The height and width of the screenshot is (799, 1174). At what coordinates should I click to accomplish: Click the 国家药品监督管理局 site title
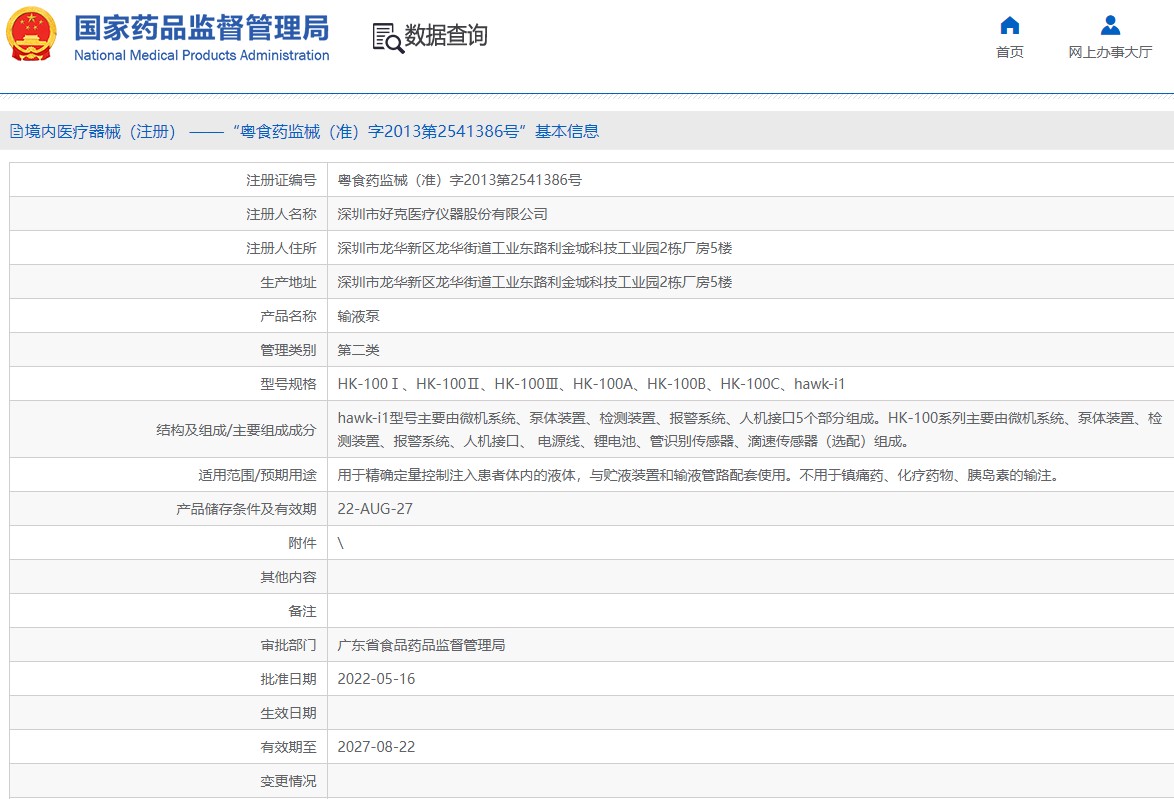(201, 27)
